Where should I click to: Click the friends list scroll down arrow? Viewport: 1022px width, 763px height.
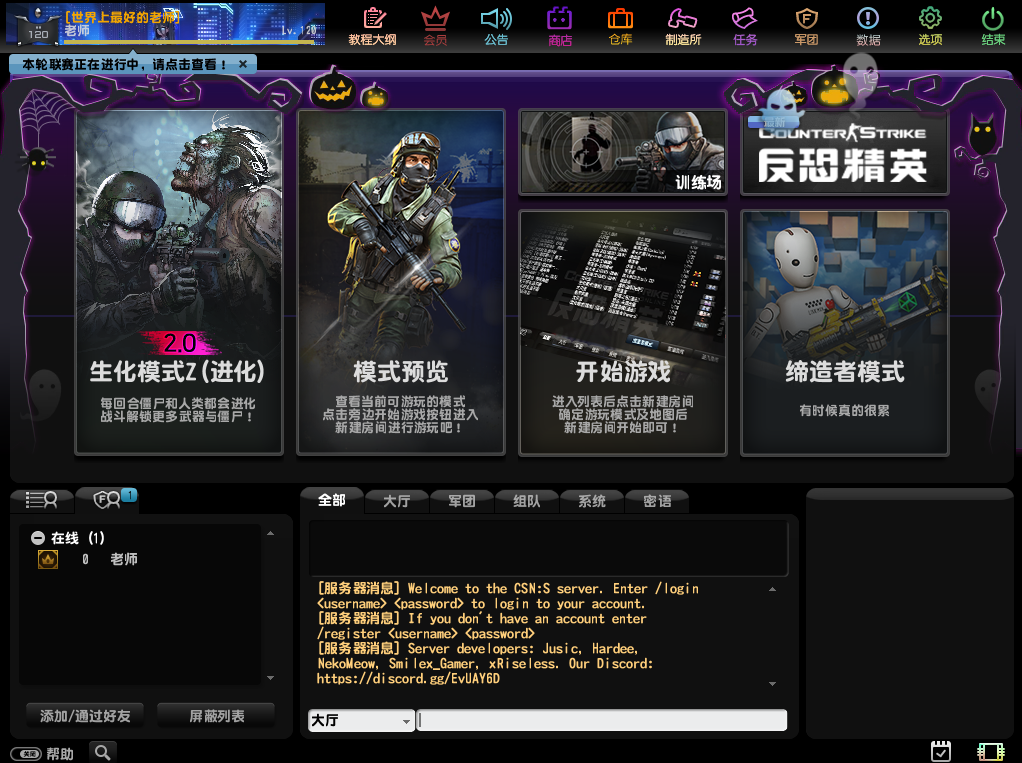[x=270, y=678]
